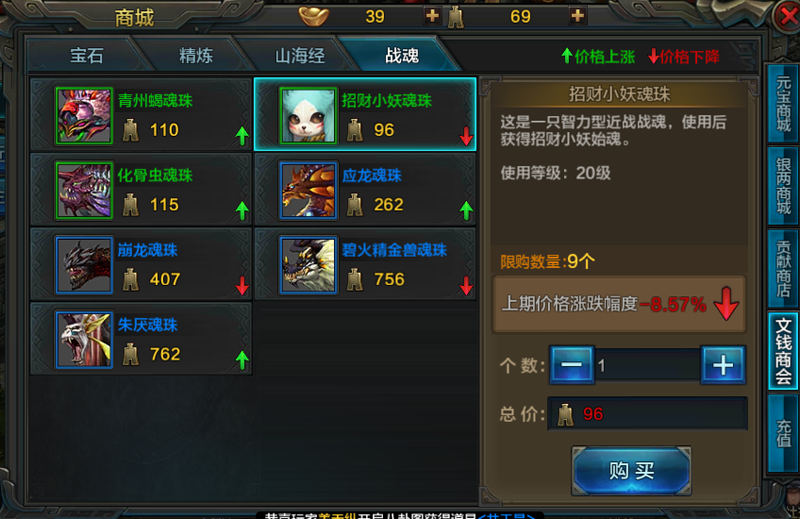Increase purchase quantity with plus button

coord(723,365)
